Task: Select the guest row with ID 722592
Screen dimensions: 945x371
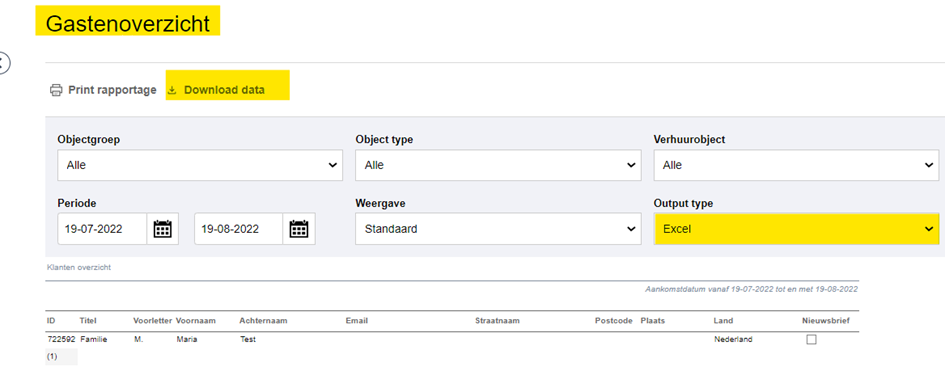Action: click(453, 340)
